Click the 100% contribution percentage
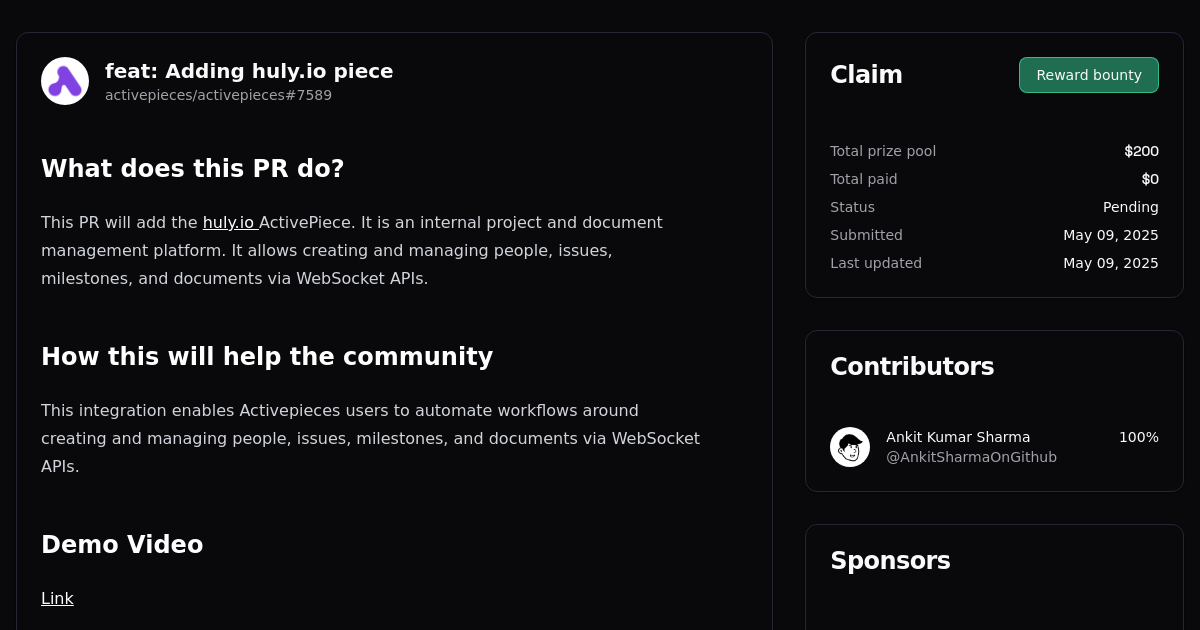 coord(1138,437)
